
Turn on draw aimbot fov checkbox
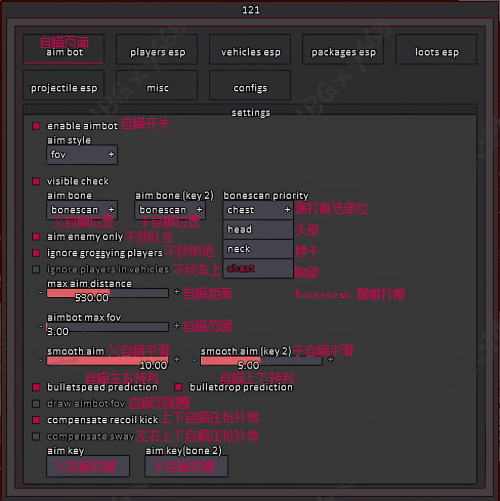(36, 404)
